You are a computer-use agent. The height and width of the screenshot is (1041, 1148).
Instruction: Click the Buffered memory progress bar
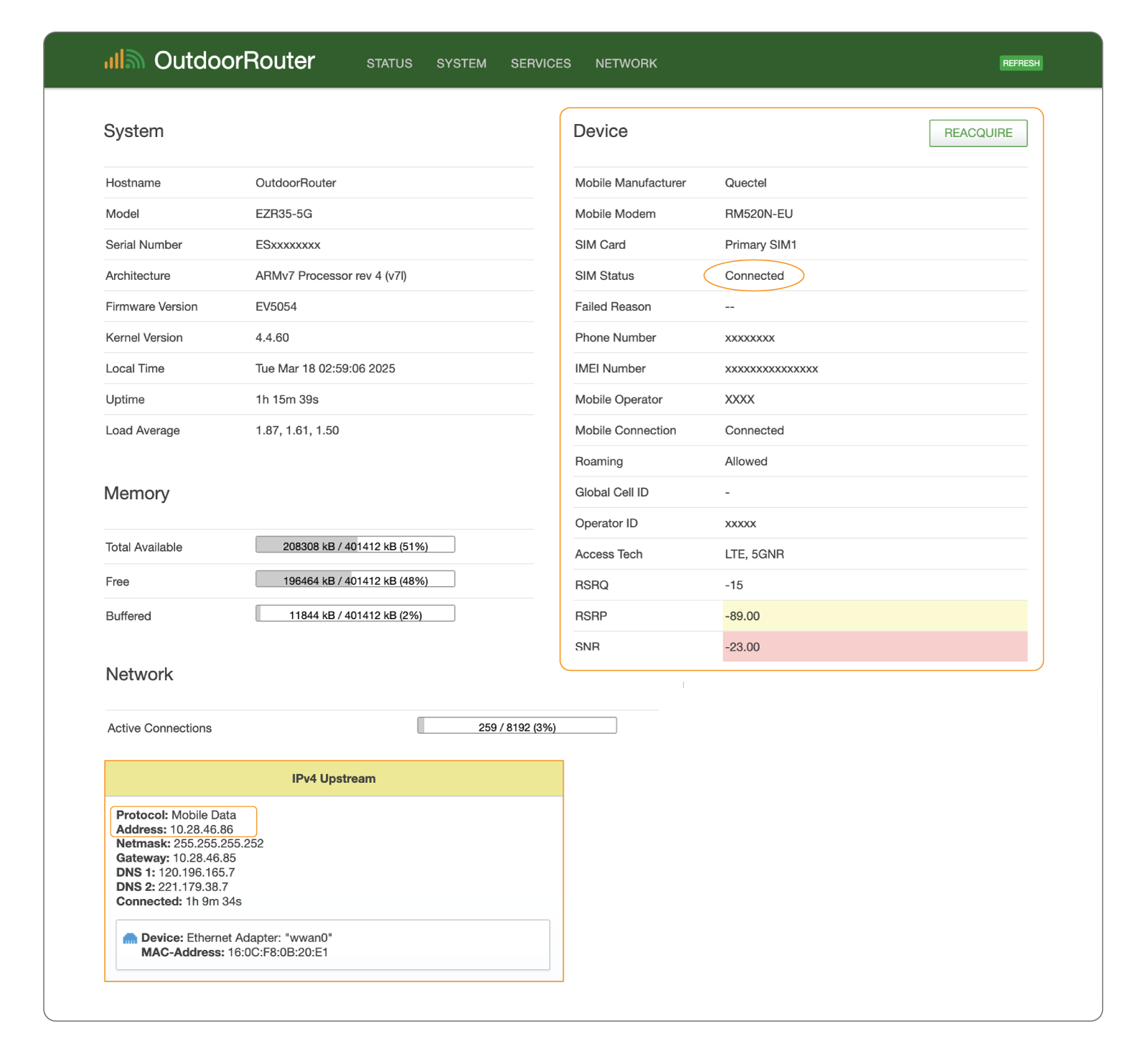pyautogui.click(x=355, y=614)
